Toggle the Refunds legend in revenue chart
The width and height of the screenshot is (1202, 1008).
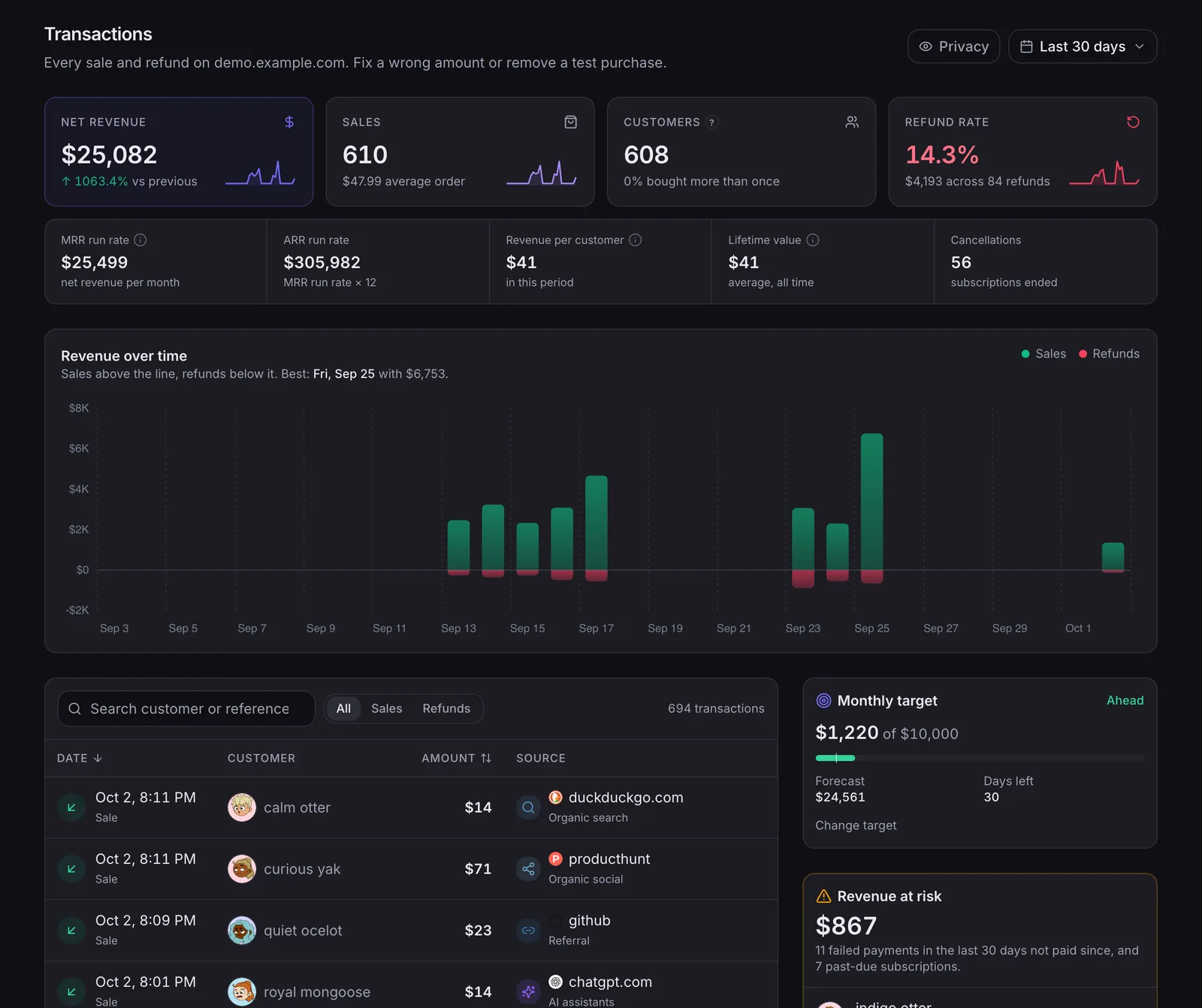coord(1109,354)
